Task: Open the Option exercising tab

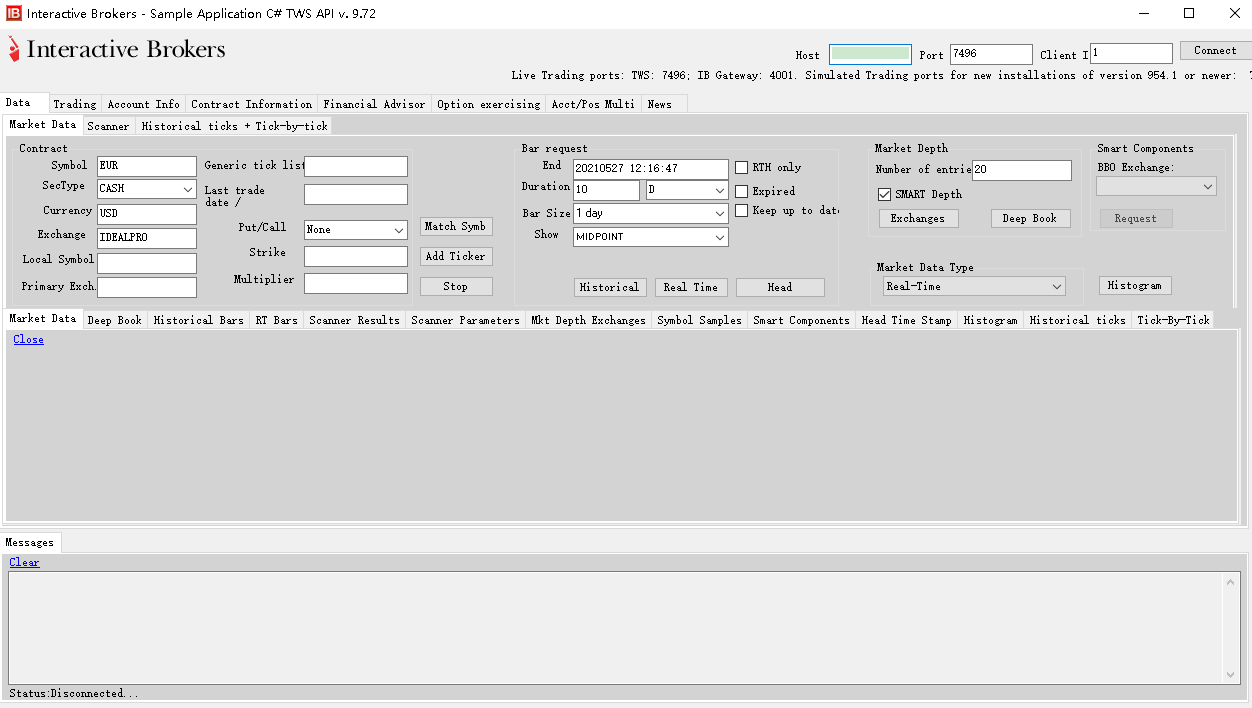Action: tap(488, 104)
